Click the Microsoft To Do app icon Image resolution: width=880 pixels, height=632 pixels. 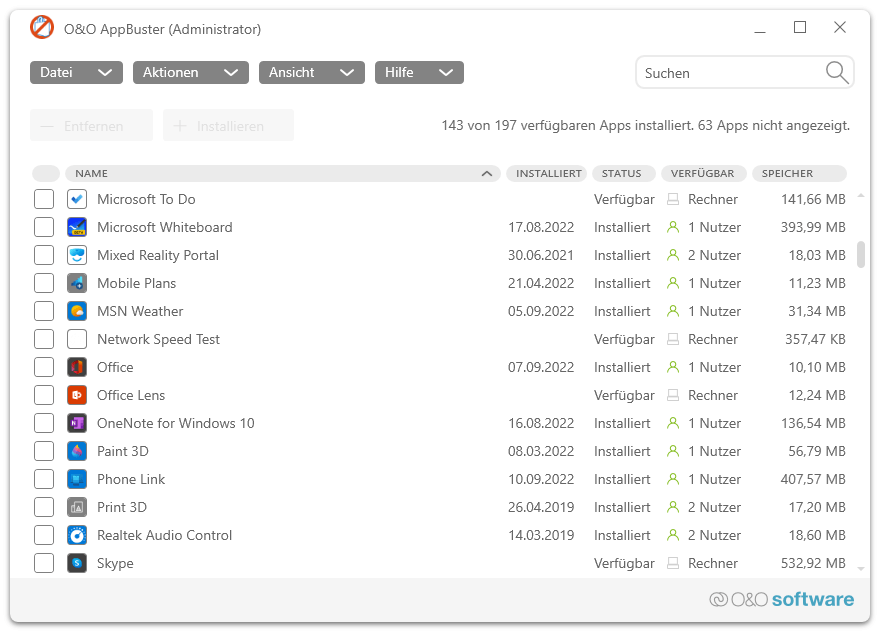click(x=77, y=199)
